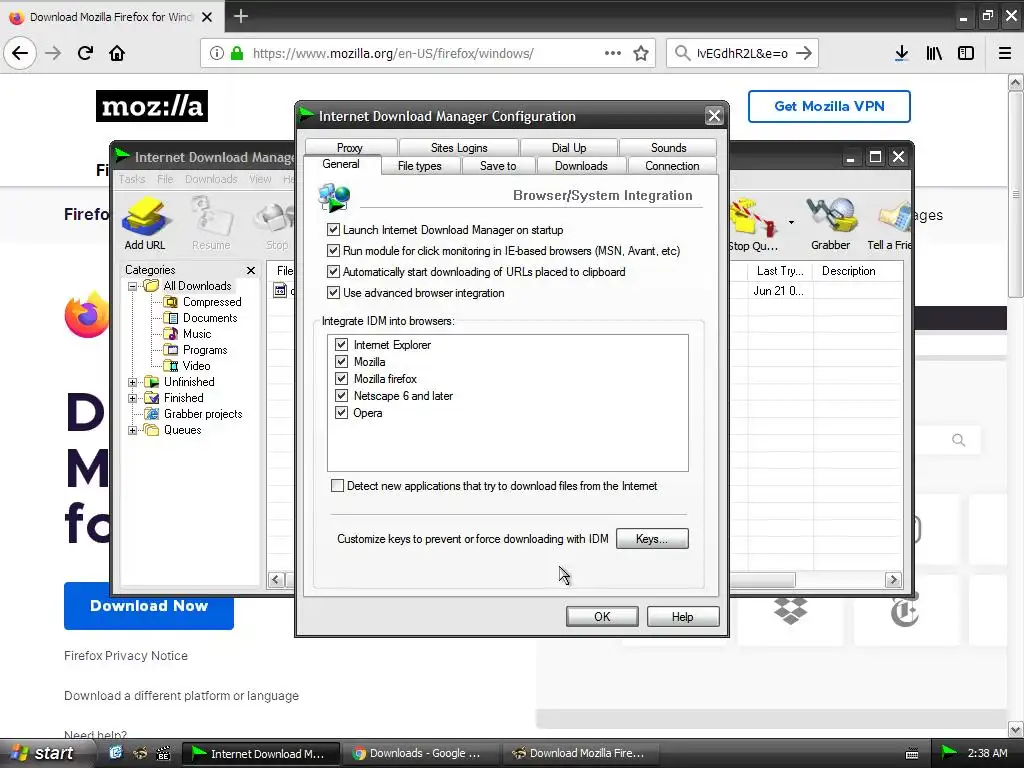Show site information icon in address bar
The height and width of the screenshot is (768, 1024).
(x=217, y=54)
